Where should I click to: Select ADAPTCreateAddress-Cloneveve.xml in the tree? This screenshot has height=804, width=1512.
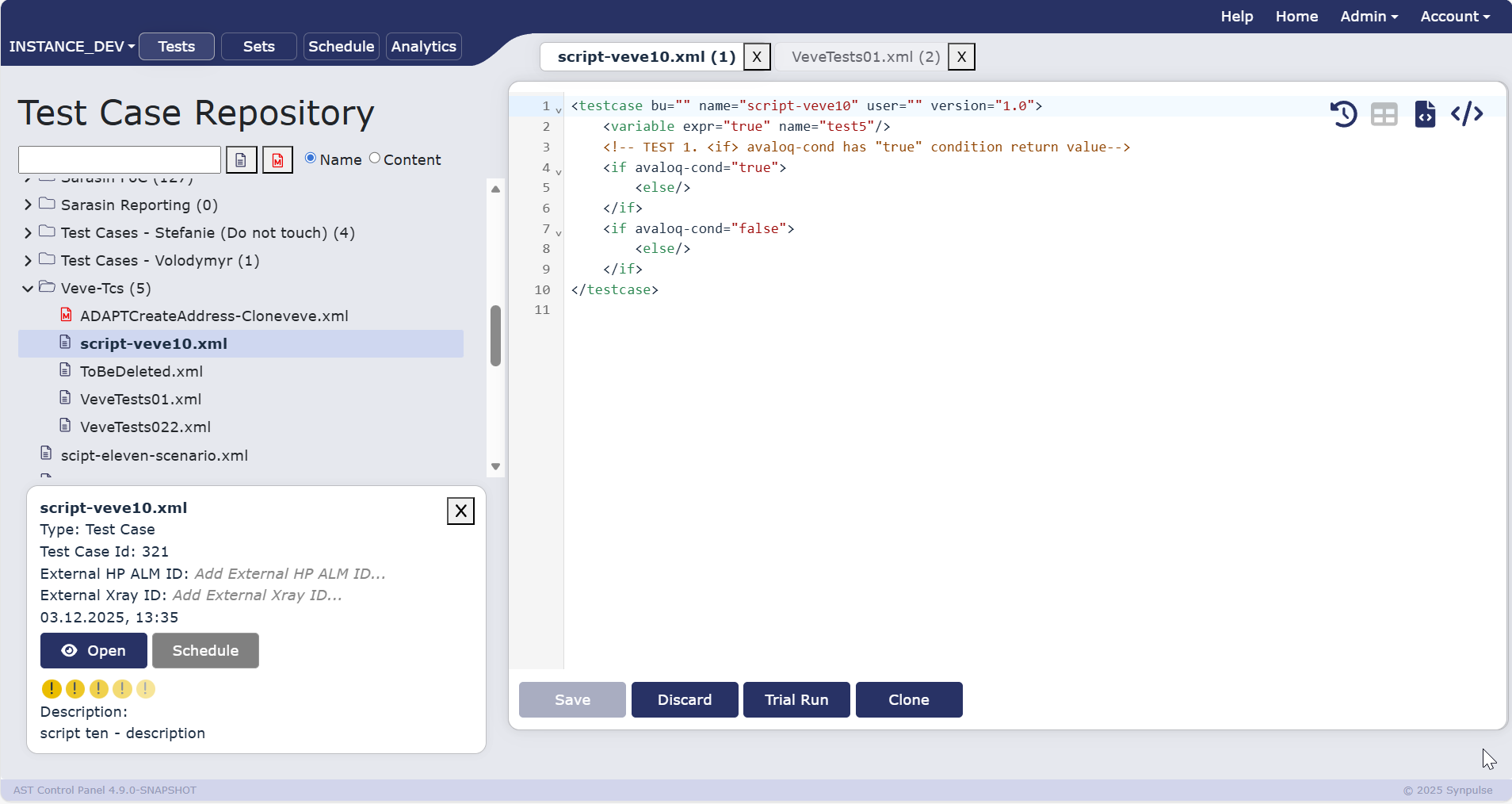pyautogui.click(x=214, y=316)
